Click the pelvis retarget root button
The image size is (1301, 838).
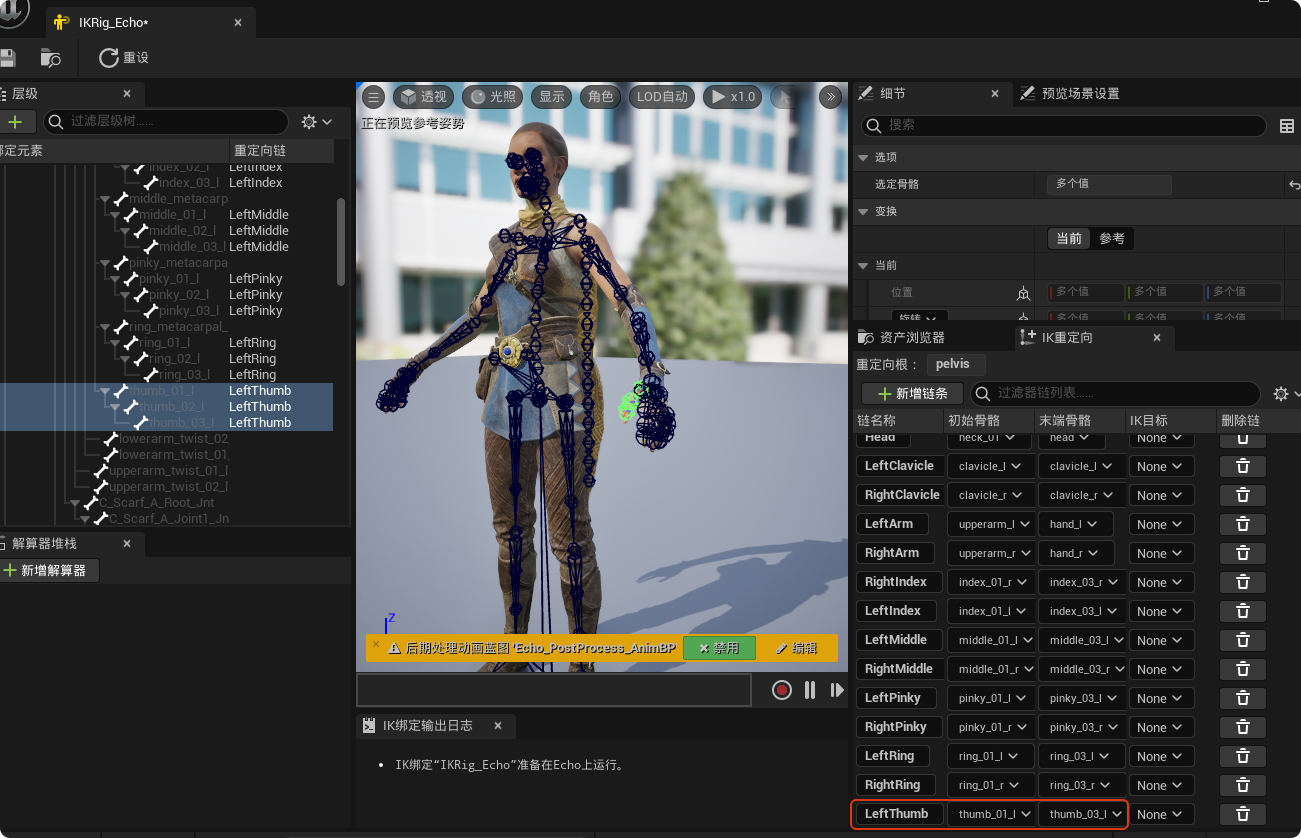coord(956,364)
